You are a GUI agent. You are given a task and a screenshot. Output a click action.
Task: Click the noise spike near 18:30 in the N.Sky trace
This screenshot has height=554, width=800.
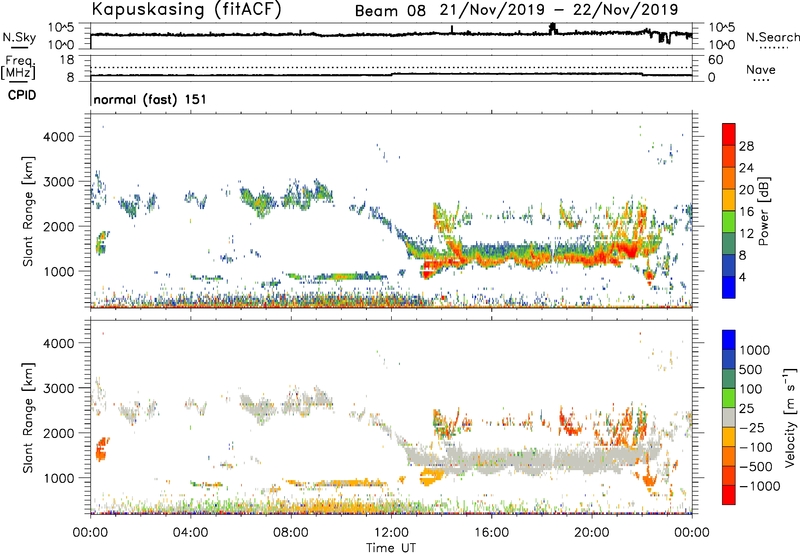tap(553, 28)
